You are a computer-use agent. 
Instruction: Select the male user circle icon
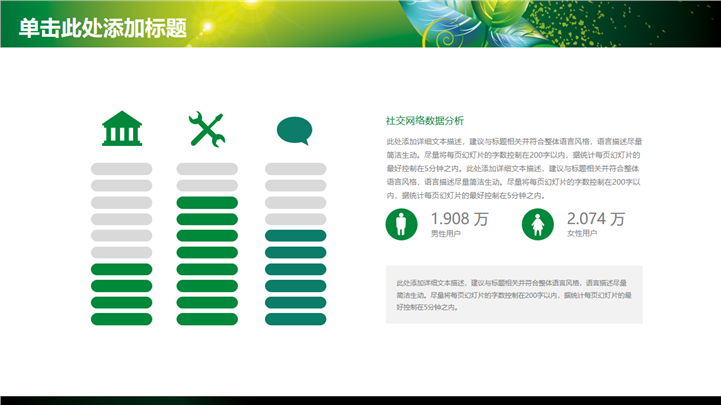coord(402,224)
